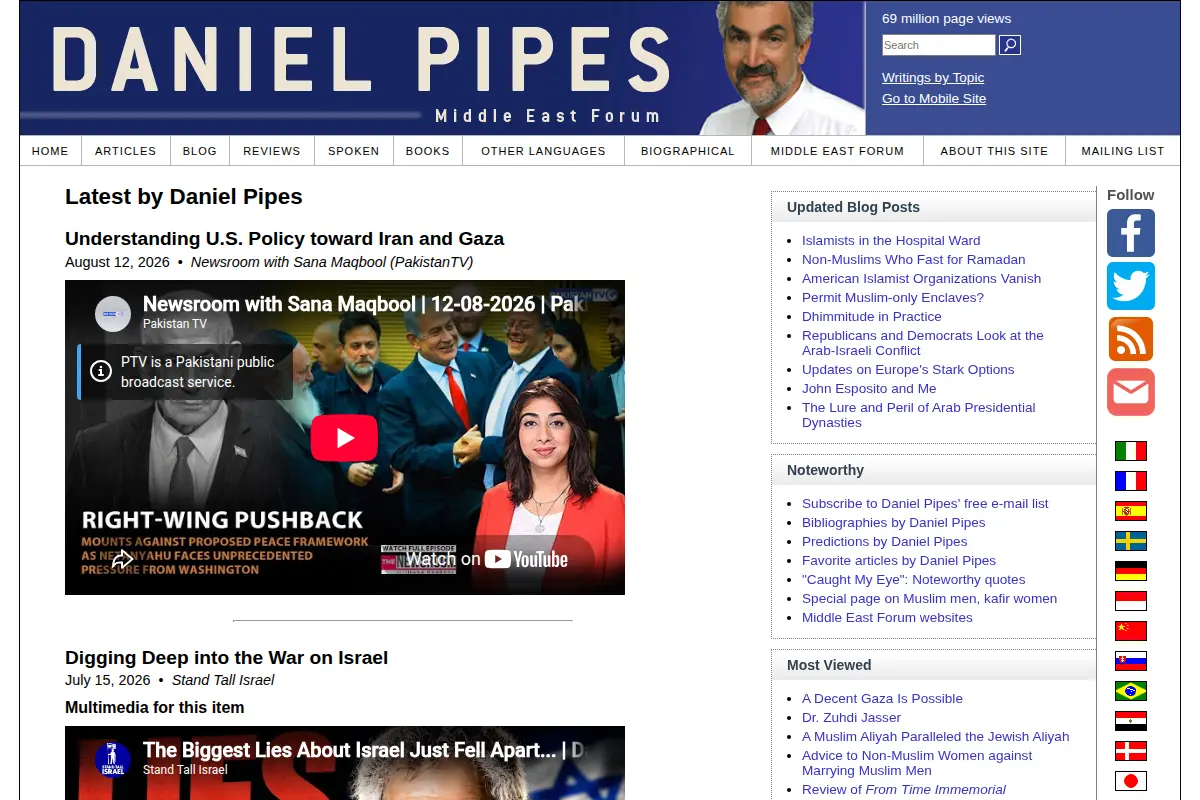Viewport: 1200px width, 800px height.
Task: Open "Caught My Eye": Noteworthy quotes link
Action: tap(913, 579)
